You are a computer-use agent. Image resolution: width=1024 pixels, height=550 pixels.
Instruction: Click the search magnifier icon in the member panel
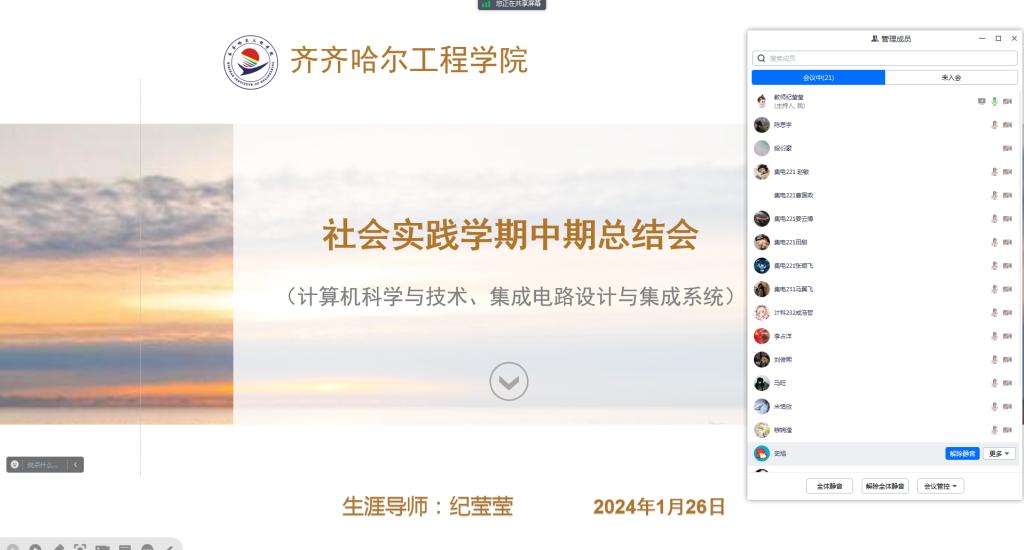point(761,58)
